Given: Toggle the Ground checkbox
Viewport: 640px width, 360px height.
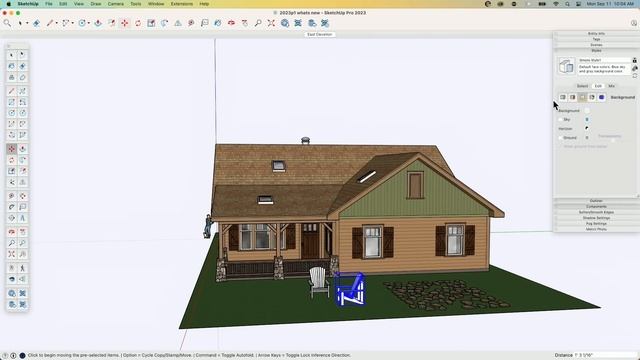Looking at the screenshot, I should click(560, 138).
